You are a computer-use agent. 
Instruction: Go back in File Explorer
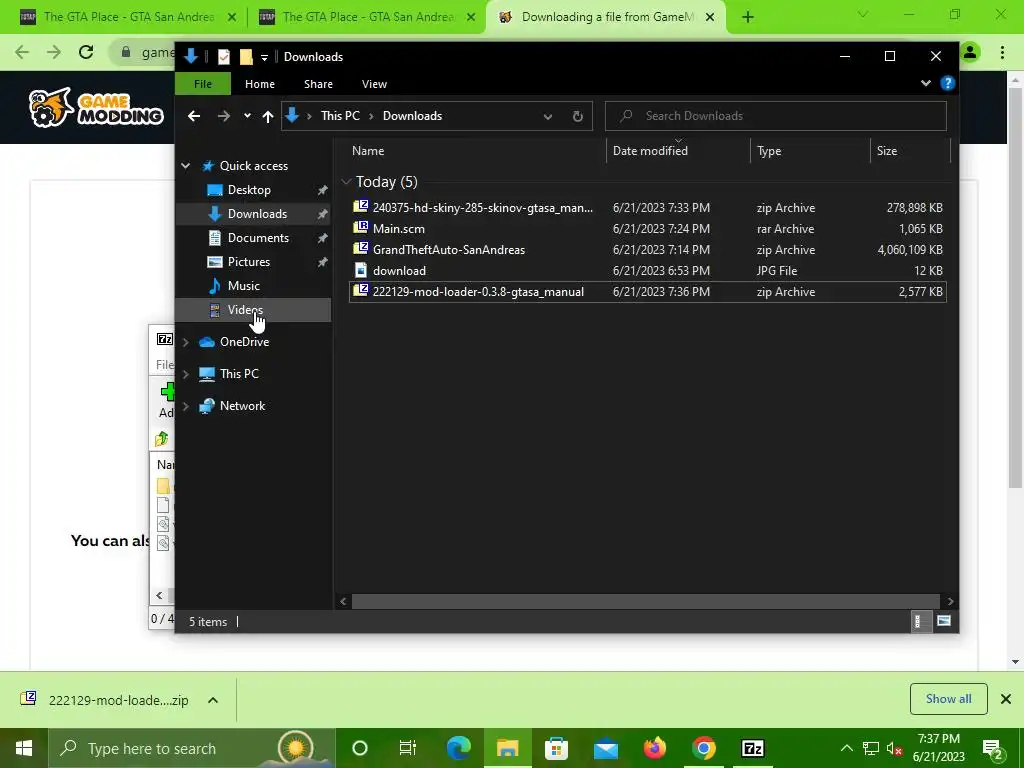pyautogui.click(x=194, y=116)
